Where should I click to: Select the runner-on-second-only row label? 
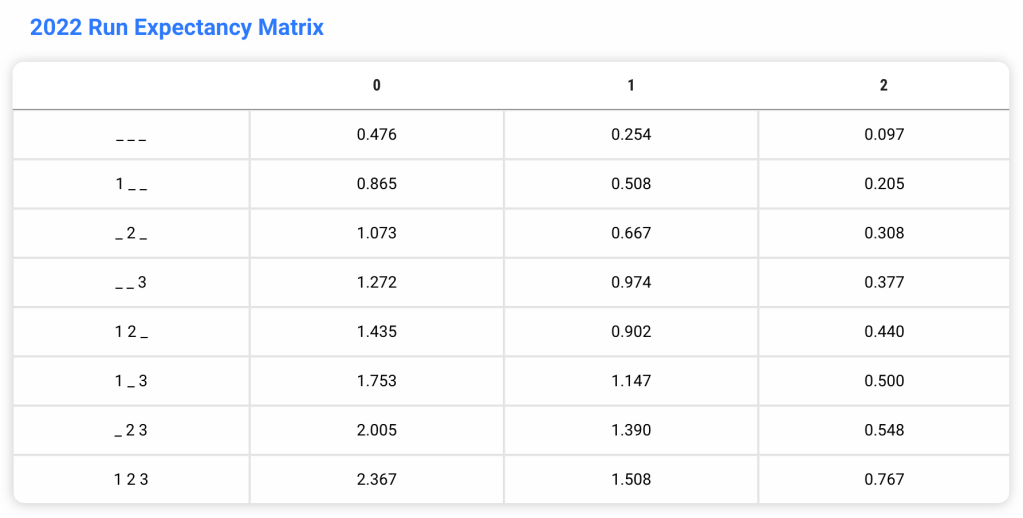tap(131, 233)
